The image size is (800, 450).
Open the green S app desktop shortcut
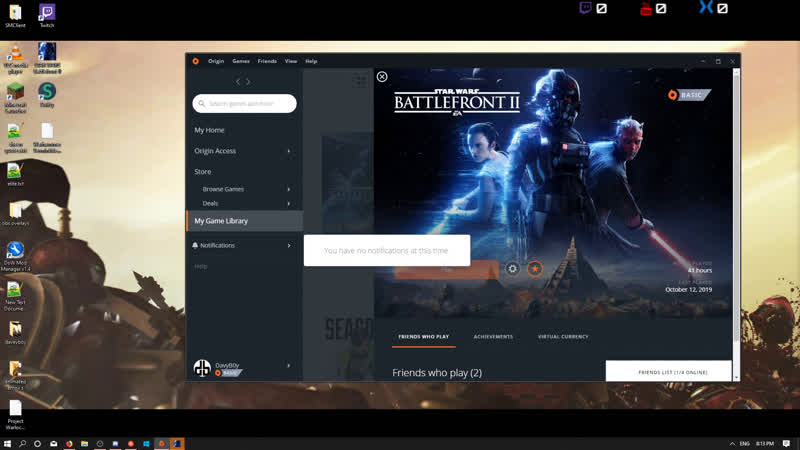(47, 95)
